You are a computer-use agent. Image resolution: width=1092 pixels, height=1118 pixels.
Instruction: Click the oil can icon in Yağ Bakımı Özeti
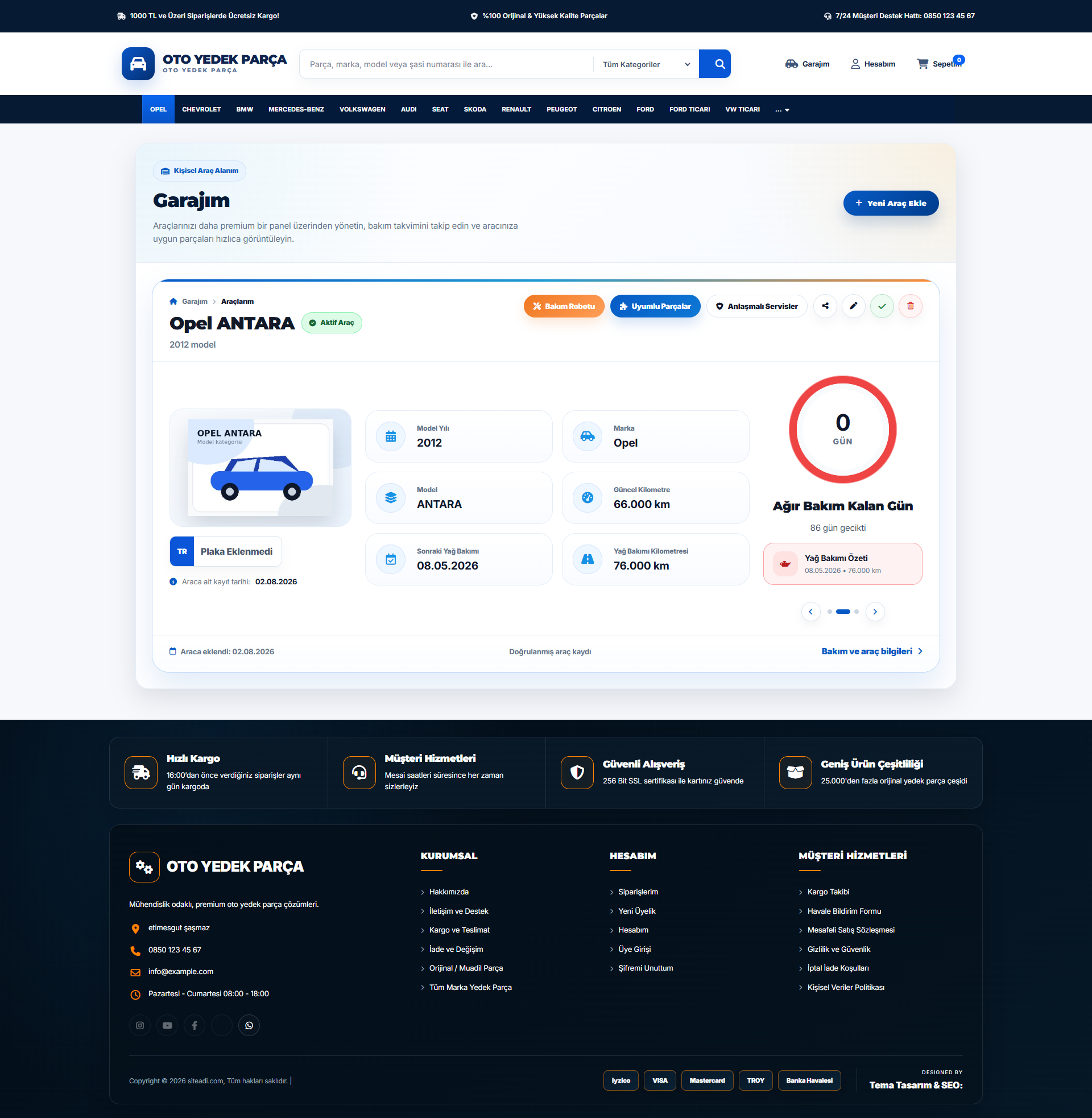click(x=785, y=564)
